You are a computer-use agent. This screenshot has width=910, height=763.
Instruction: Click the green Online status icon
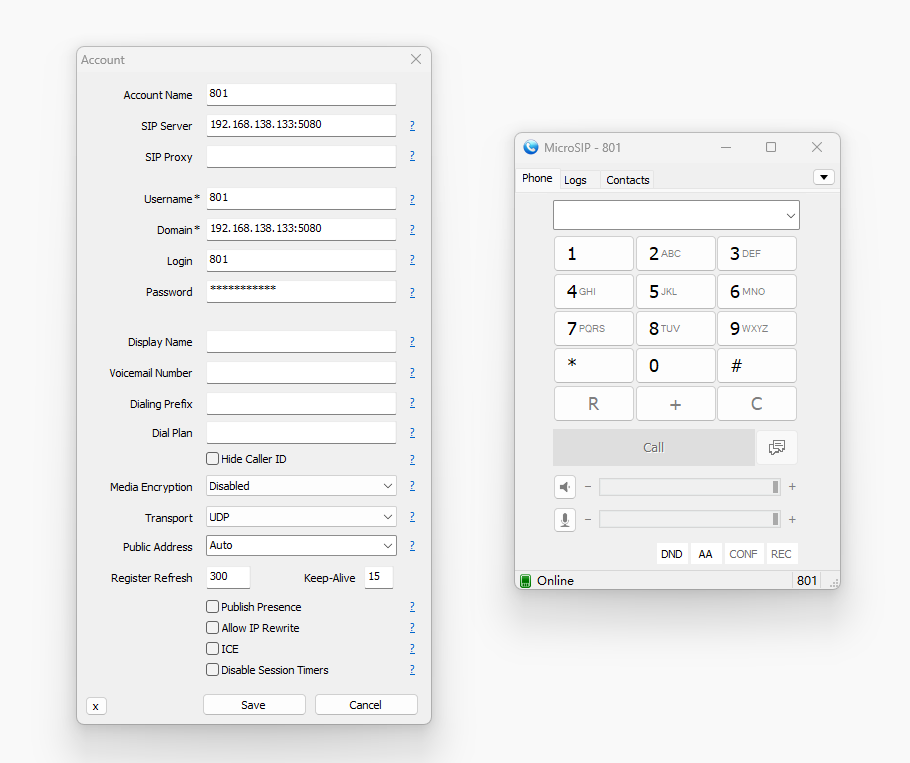click(x=525, y=581)
